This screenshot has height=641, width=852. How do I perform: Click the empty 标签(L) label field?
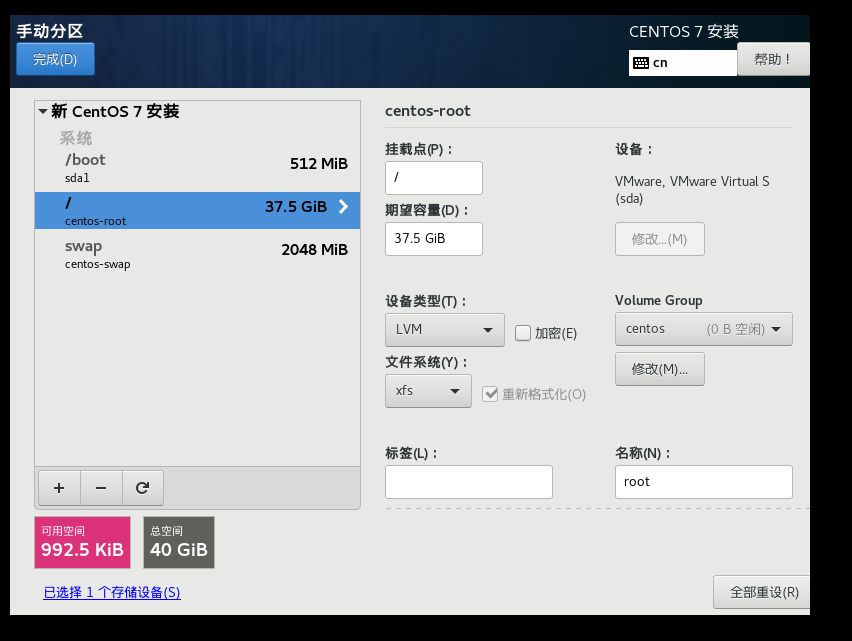(469, 482)
